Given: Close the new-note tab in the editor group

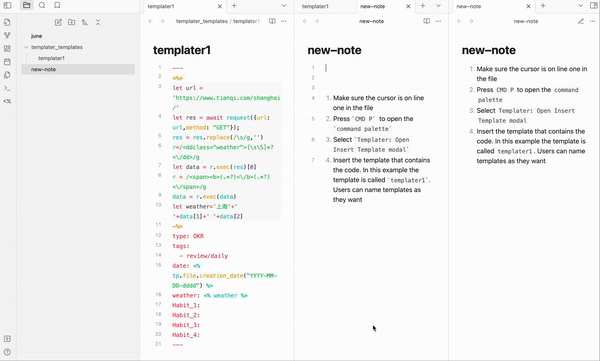Looking at the screenshot, I should click(408, 6).
